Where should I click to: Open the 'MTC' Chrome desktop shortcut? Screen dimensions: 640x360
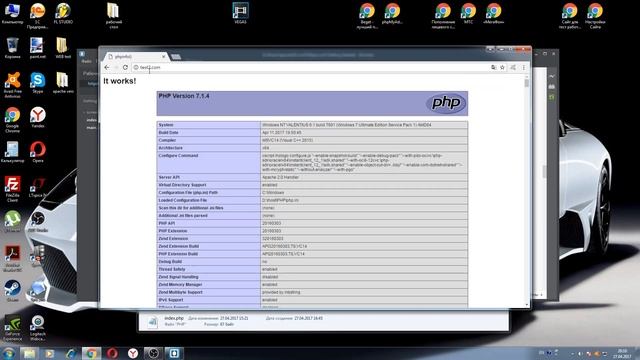click(x=468, y=13)
